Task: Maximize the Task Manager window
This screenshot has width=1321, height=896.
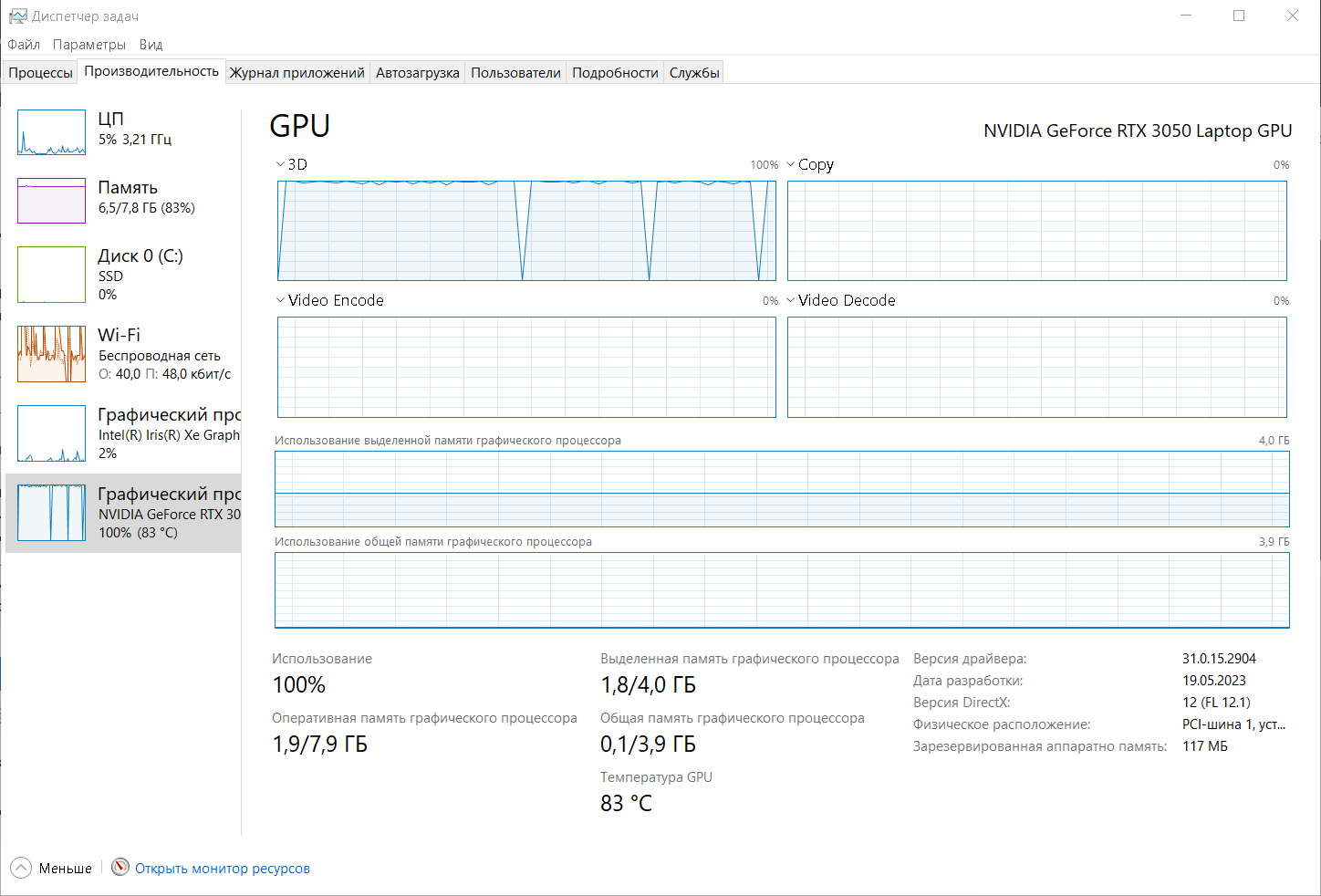Action: pos(1239,16)
